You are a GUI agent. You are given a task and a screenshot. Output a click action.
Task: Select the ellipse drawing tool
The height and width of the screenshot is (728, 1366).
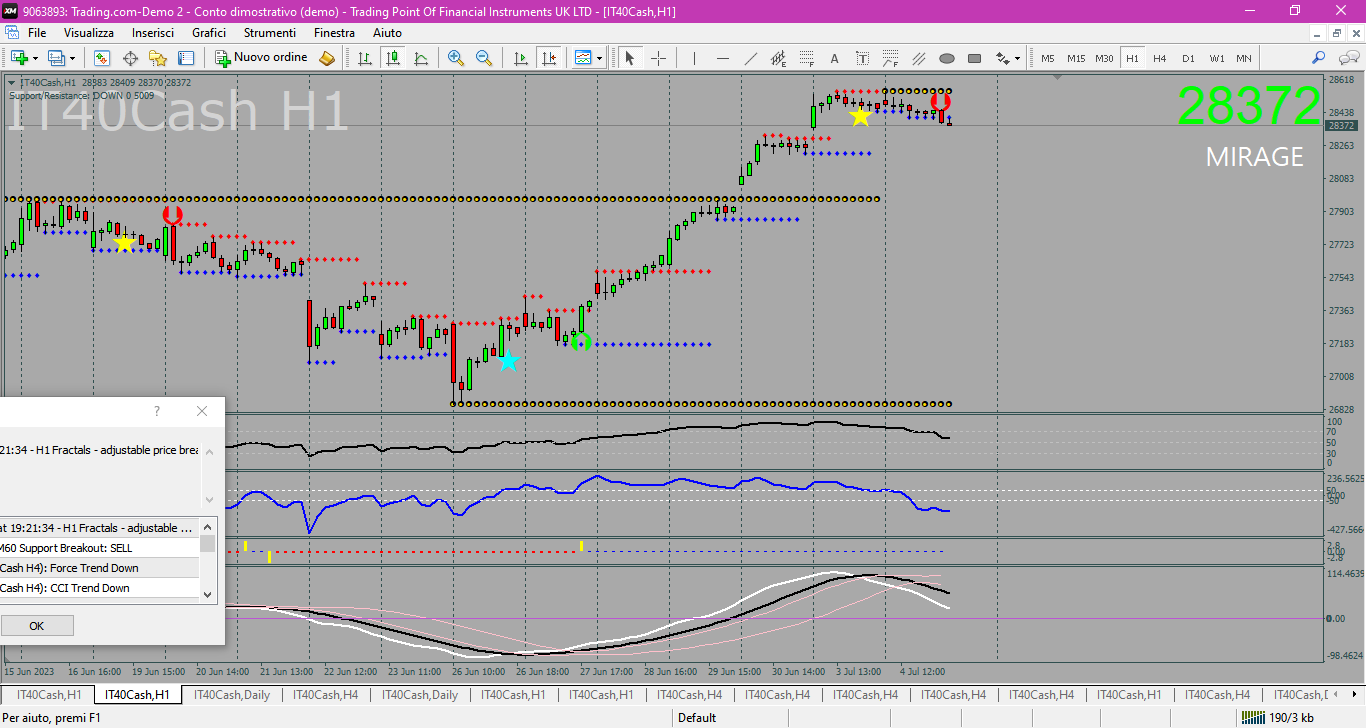coord(946,58)
